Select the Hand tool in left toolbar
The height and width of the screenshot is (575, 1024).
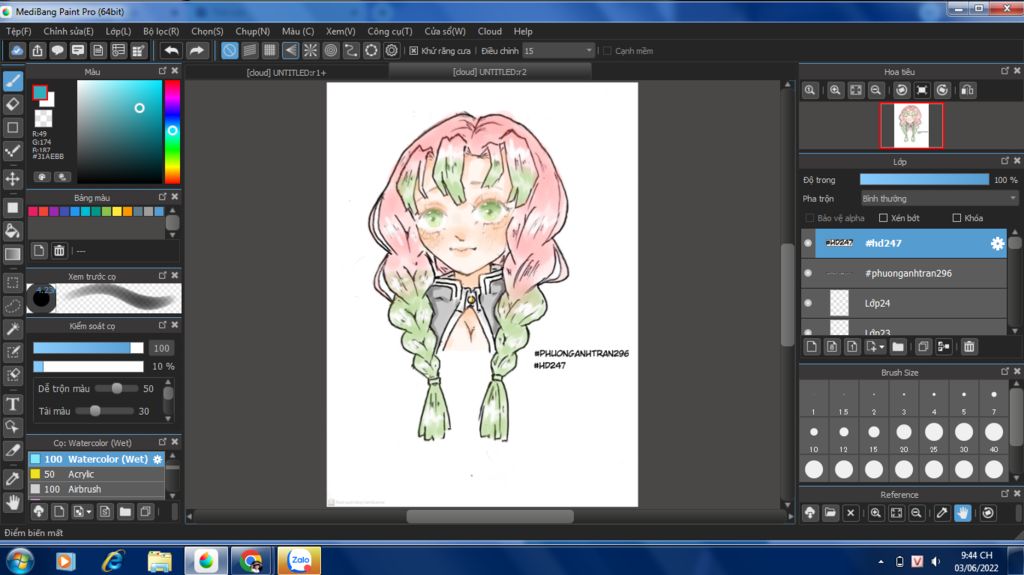pos(13,502)
